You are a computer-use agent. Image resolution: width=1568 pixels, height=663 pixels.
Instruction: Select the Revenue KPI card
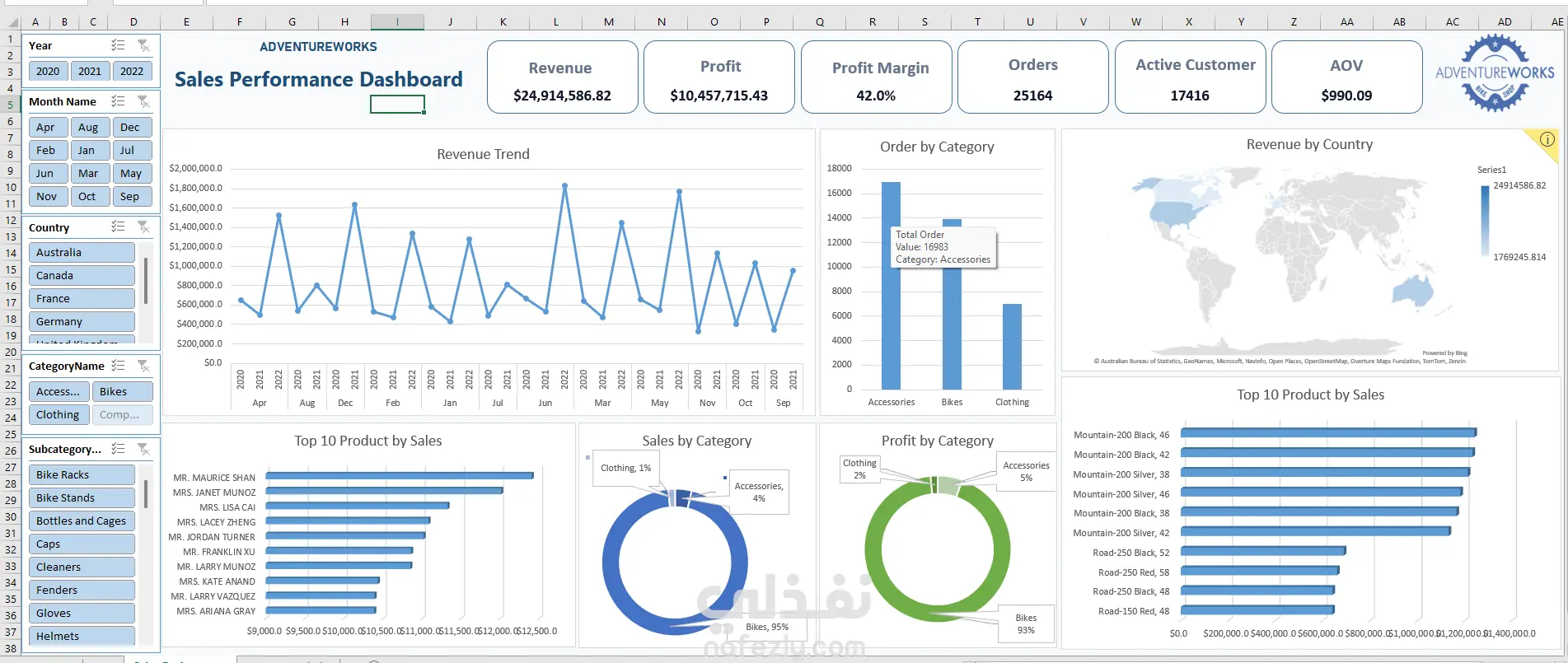pyautogui.click(x=563, y=77)
